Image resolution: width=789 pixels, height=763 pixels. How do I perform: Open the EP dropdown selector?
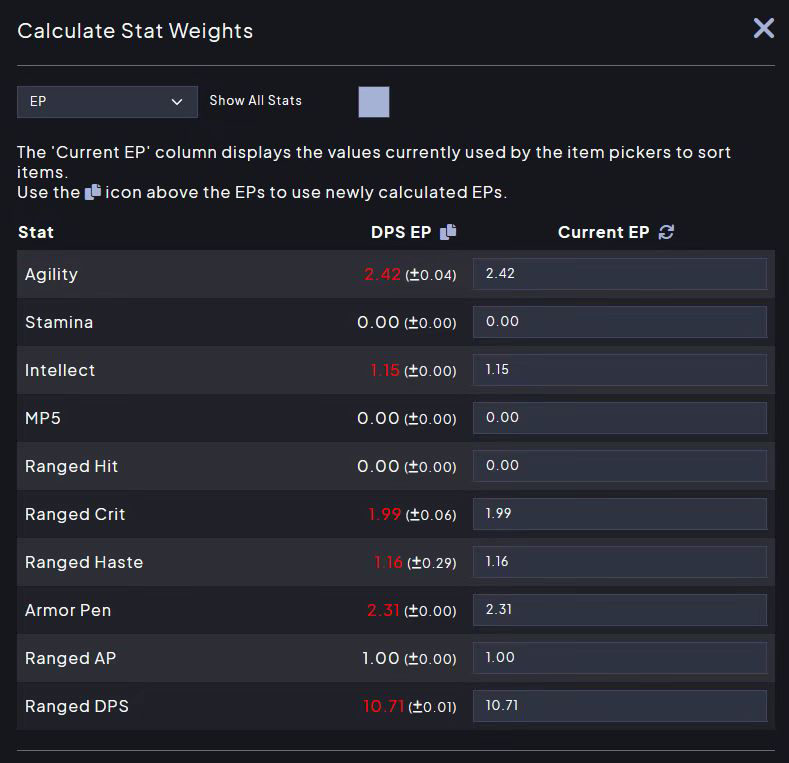pos(107,102)
